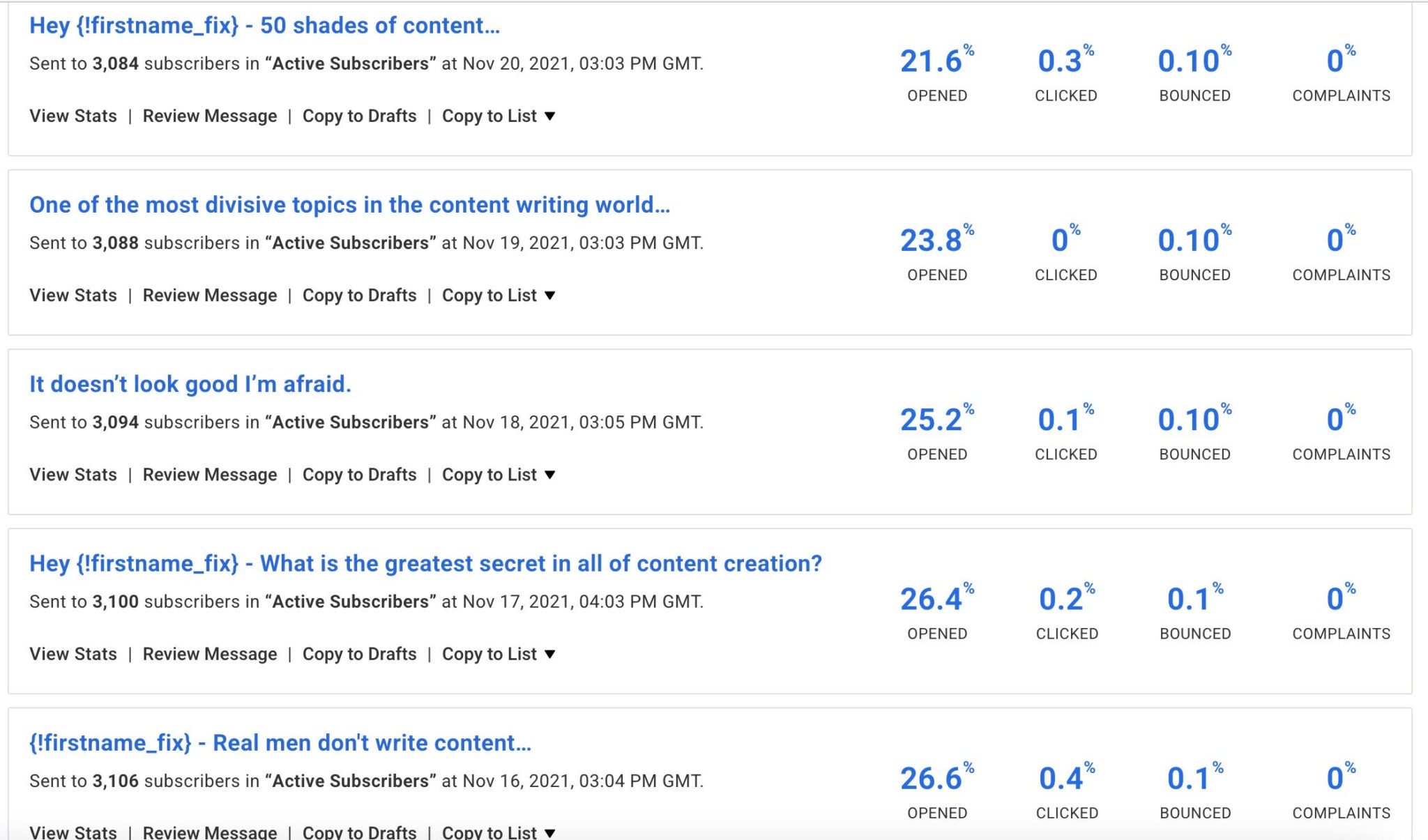Image resolution: width=1428 pixels, height=840 pixels.
Task: Click the 'Sent to 3,100 subscribers' line
Action: tap(366, 601)
